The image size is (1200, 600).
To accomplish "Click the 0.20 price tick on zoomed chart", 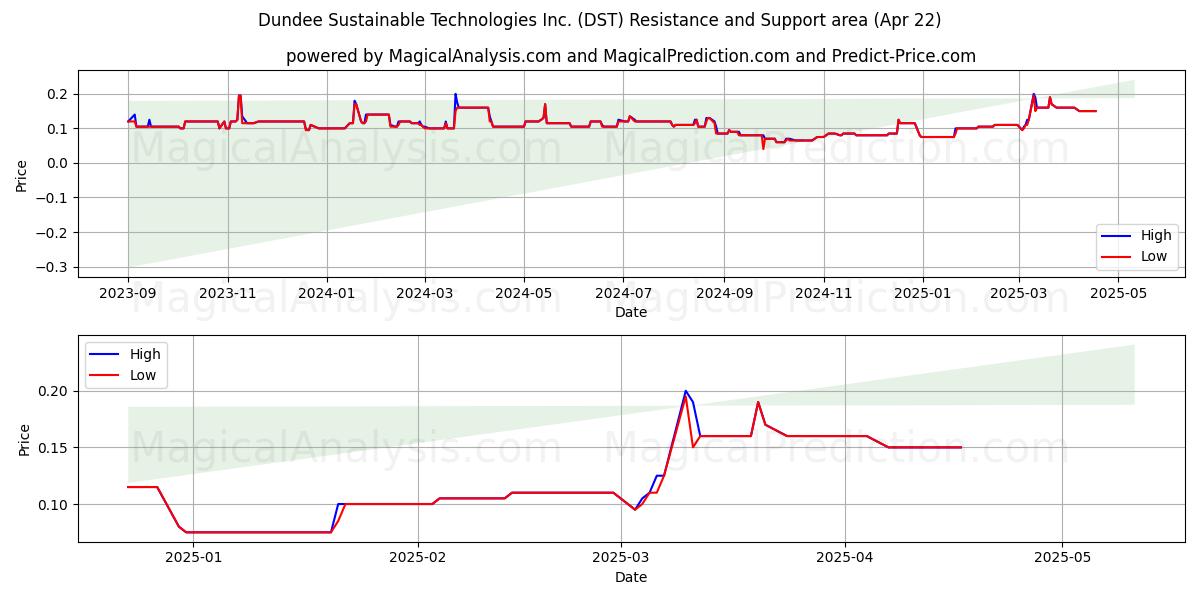I will 53,391.
